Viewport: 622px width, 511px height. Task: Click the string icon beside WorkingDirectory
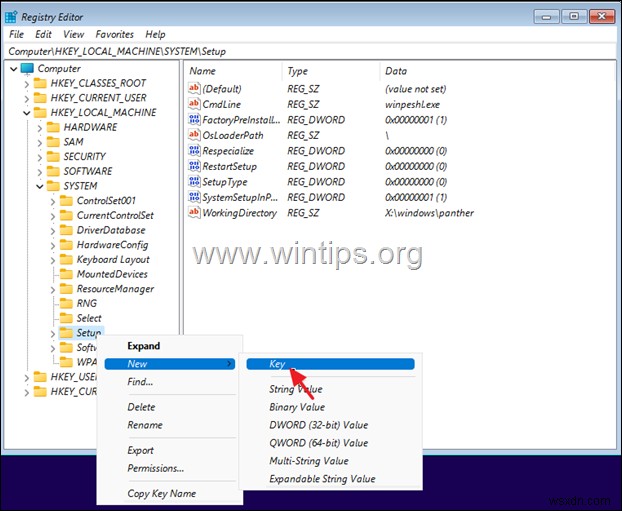(194, 213)
